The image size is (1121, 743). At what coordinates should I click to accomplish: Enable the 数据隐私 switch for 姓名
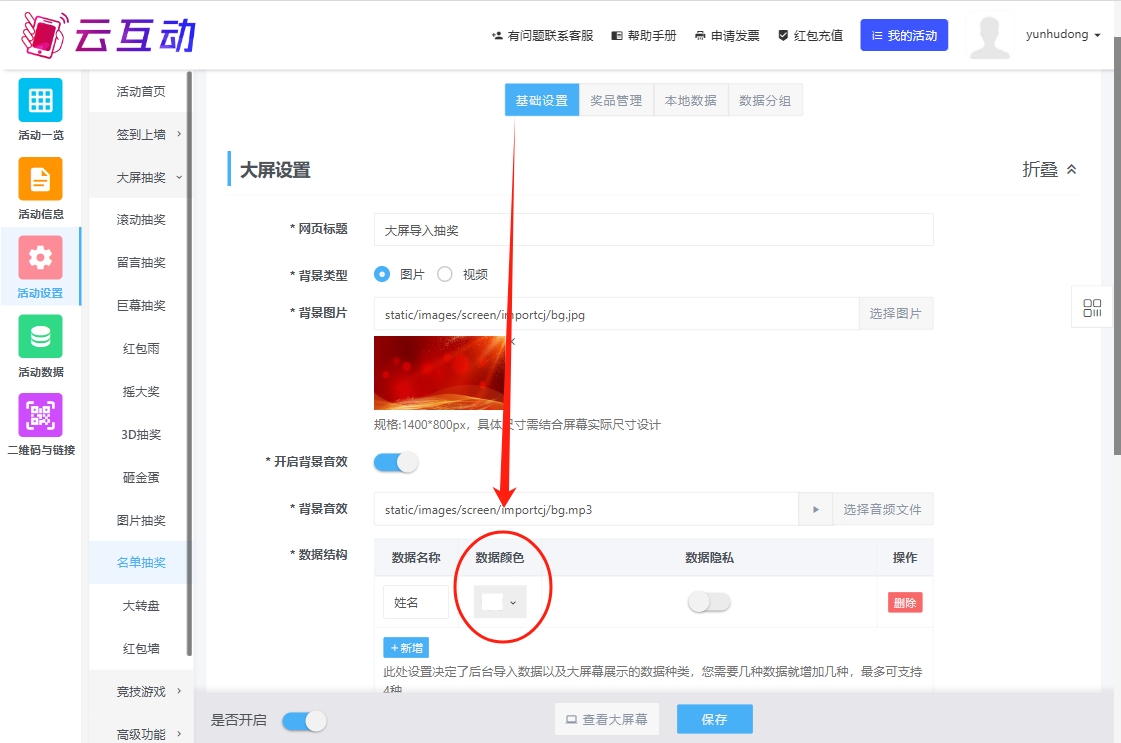(x=709, y=602)
